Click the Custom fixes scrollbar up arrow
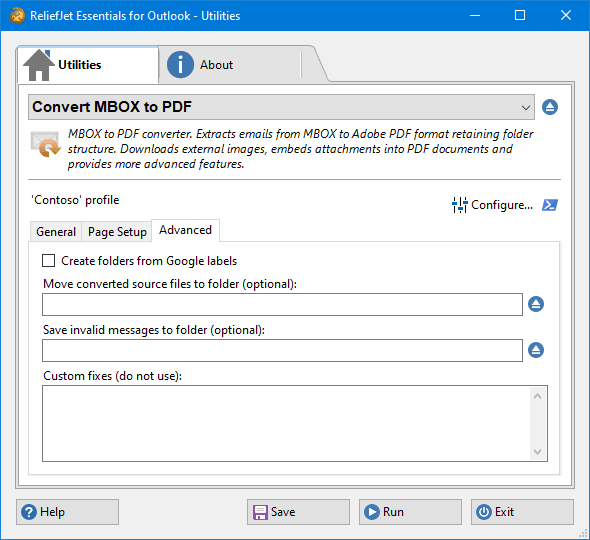 point(537,396)
